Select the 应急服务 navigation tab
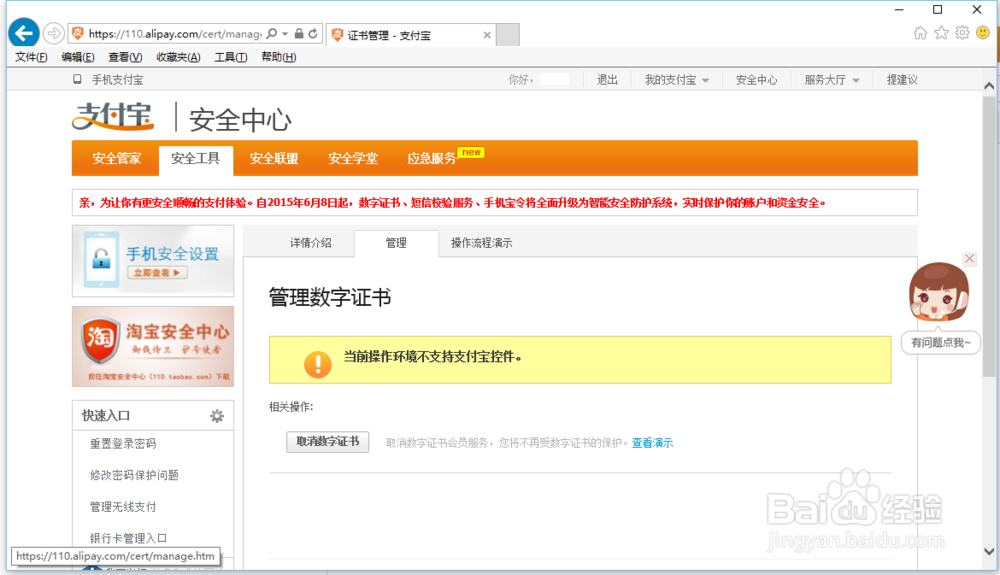This screenshot has width=1000, height=575. click(432, 158)
